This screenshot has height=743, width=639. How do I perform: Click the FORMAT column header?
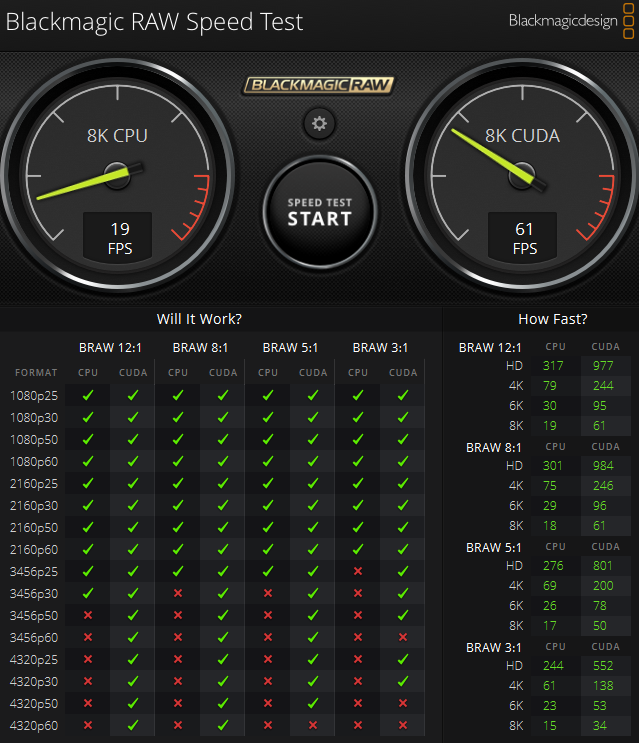36,373
